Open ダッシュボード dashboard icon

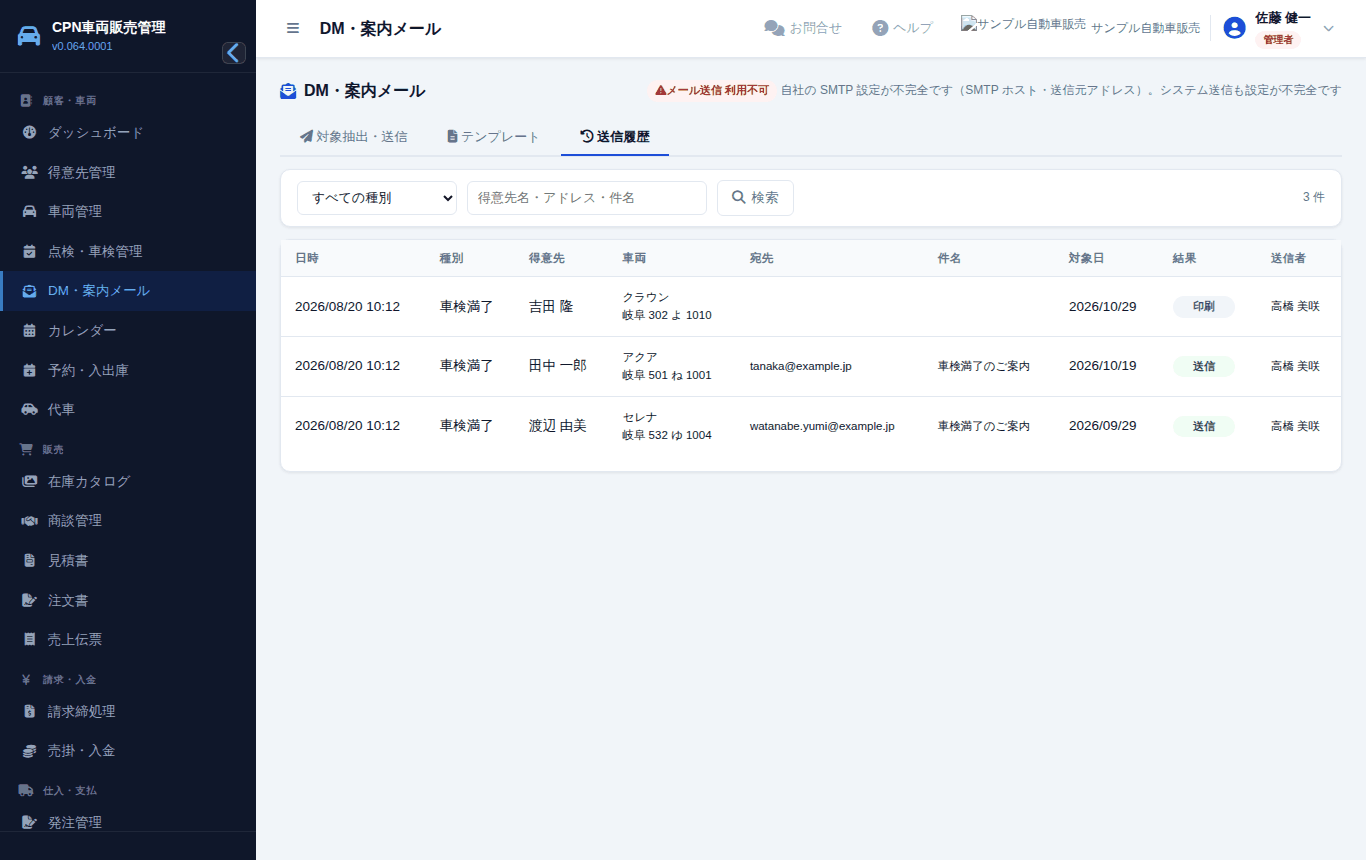click(29, 132)
